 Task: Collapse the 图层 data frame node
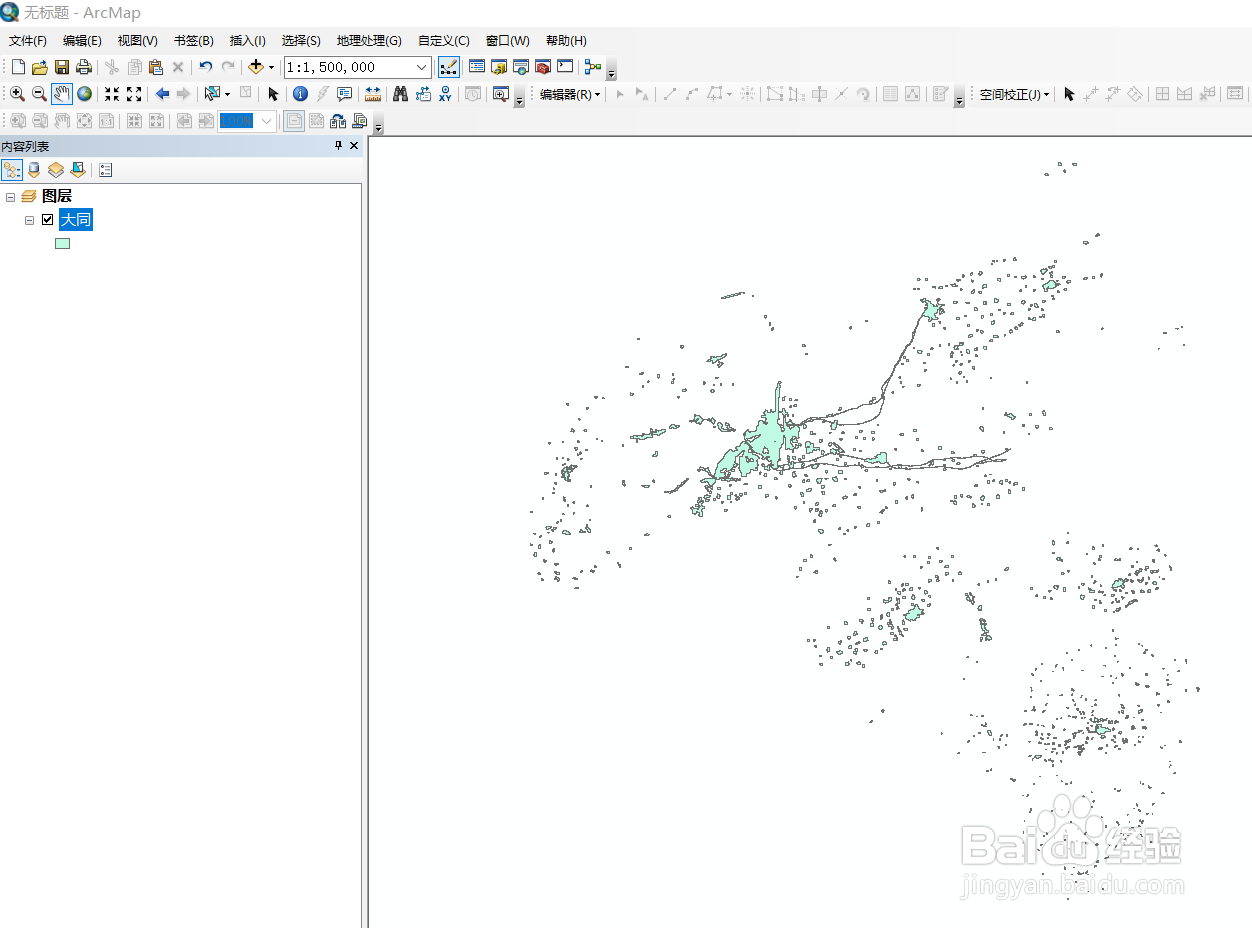(x=10, y=197)
